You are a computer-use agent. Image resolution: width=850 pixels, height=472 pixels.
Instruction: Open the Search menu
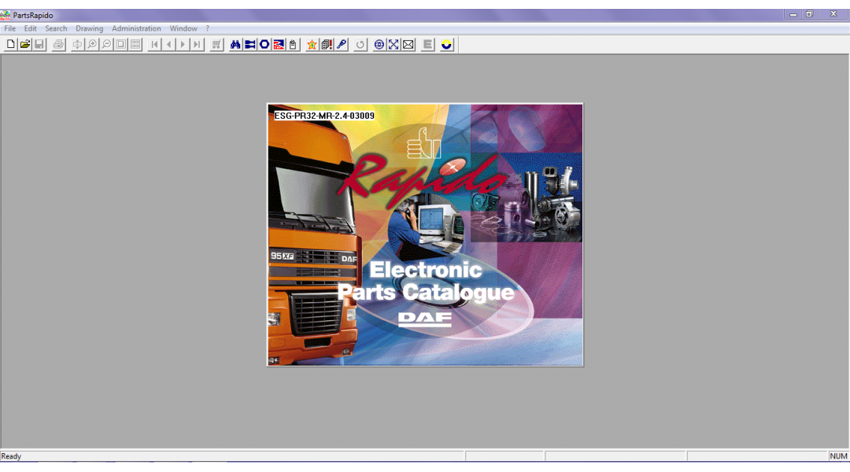56,28
